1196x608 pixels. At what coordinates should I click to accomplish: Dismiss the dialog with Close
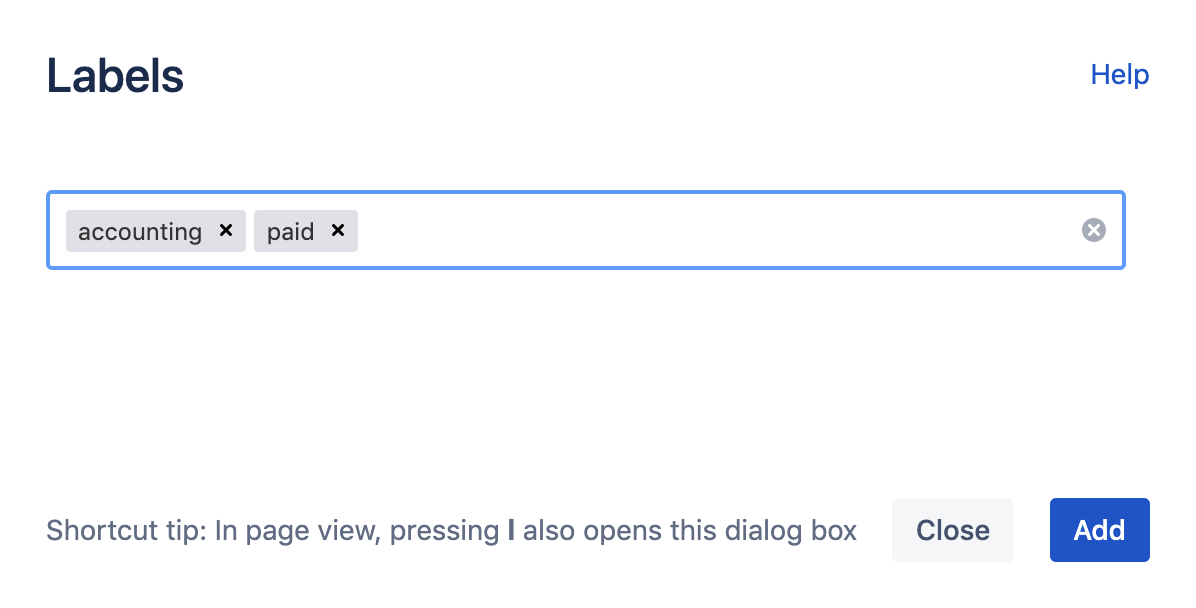(x=952, y=530)
